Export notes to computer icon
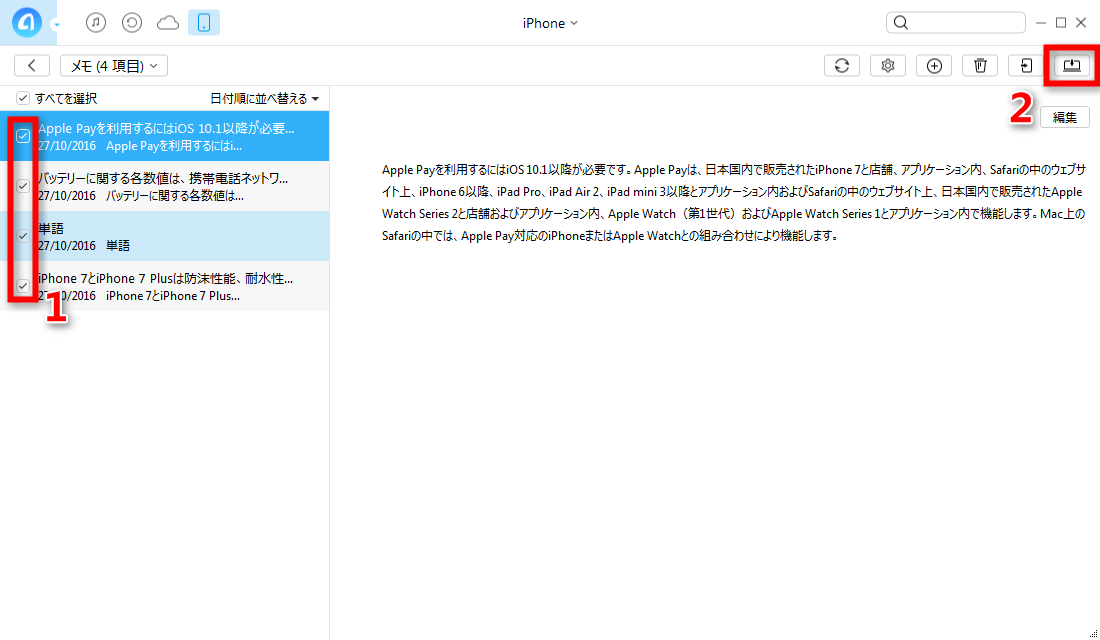Image resolution: width=1100 pixels, height=640 pixels. (1072, 65)
